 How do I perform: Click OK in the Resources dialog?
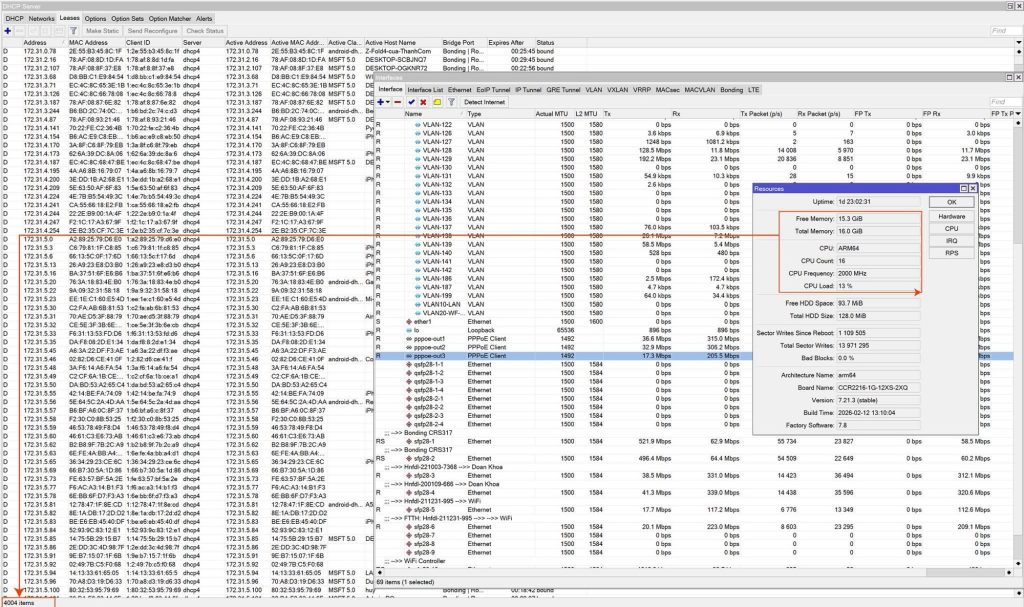point(950,202)
